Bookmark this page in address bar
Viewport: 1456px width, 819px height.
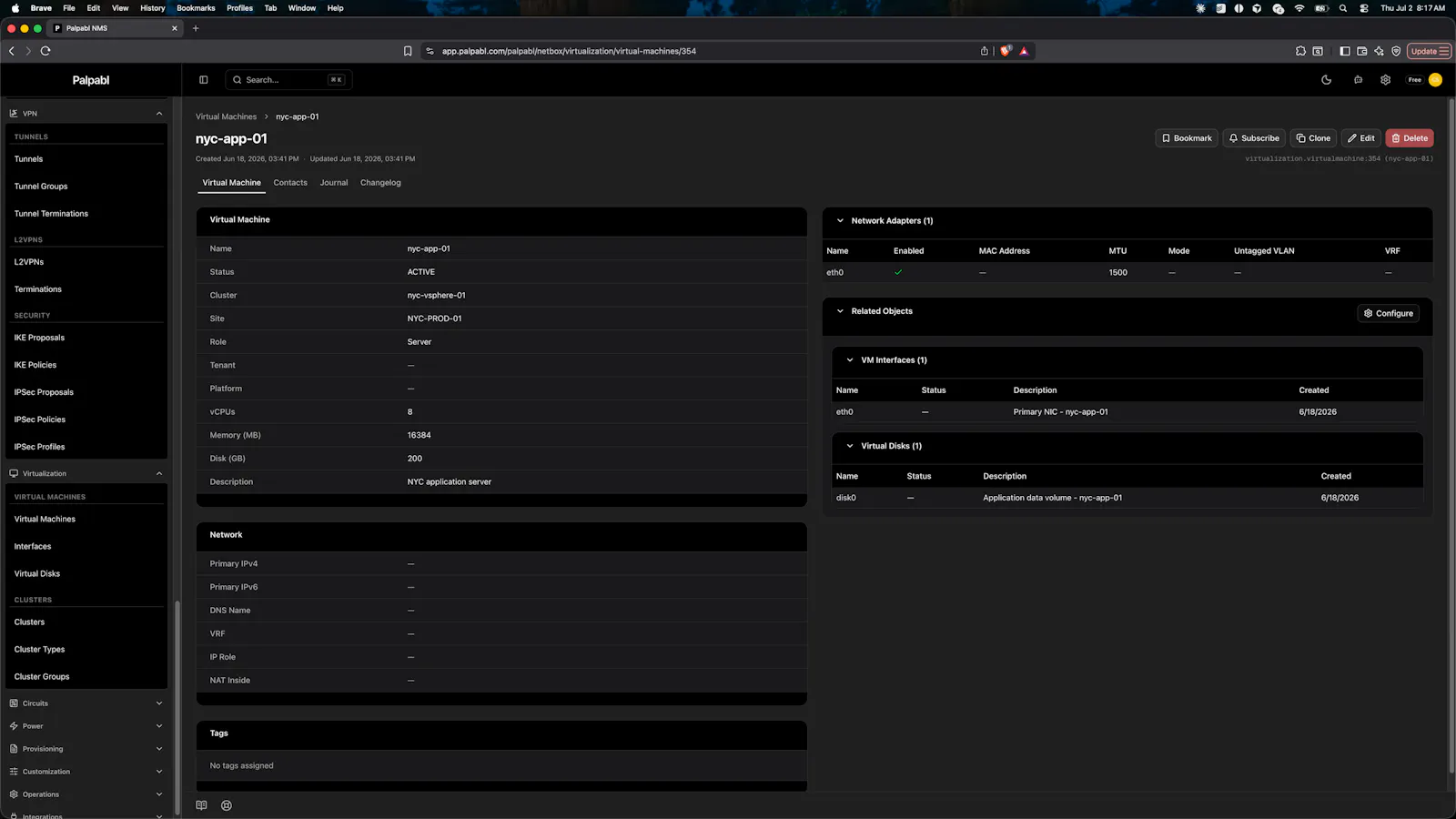coord(408,51)
